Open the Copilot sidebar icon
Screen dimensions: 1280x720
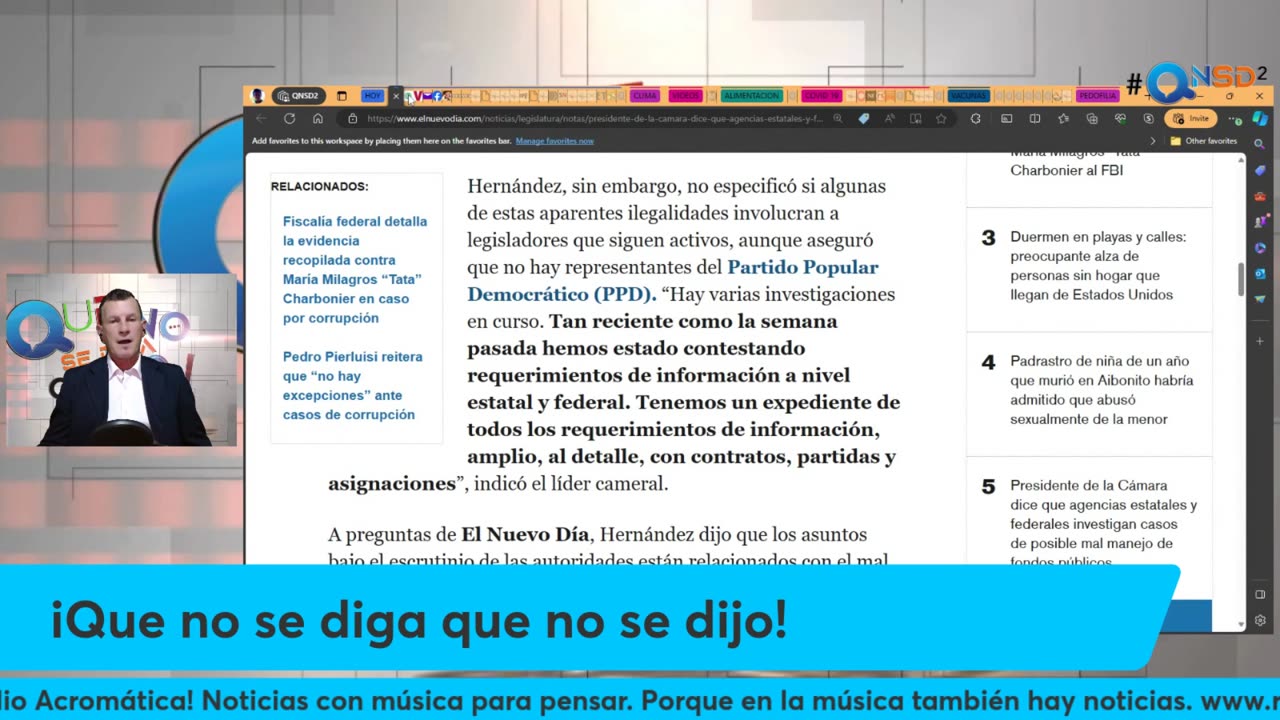click(1259, 118)
